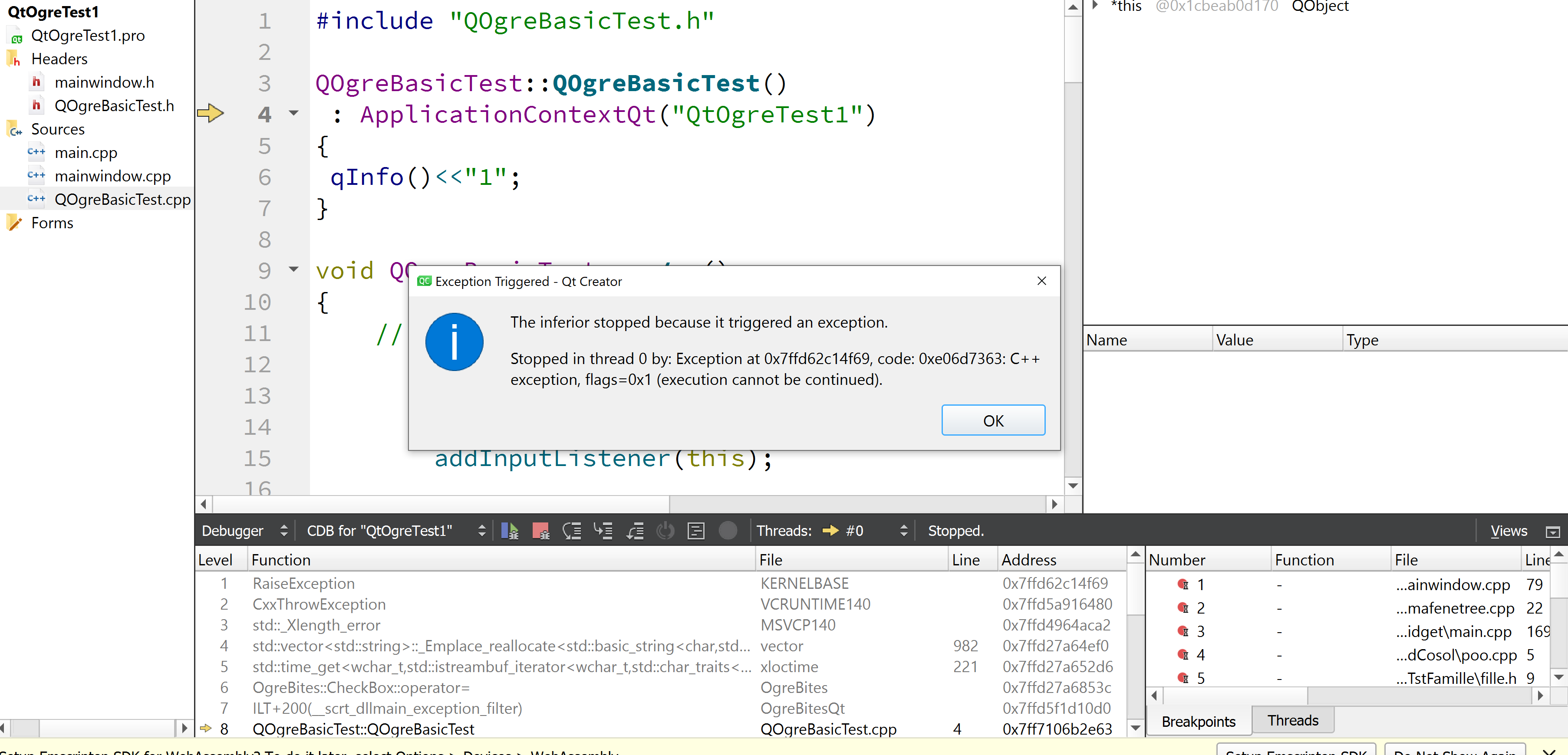The width and height of the screenshot is (1568, 755).
Task: Click editor horizontal scrollbar right arrow
Action: coord(1055,504)
